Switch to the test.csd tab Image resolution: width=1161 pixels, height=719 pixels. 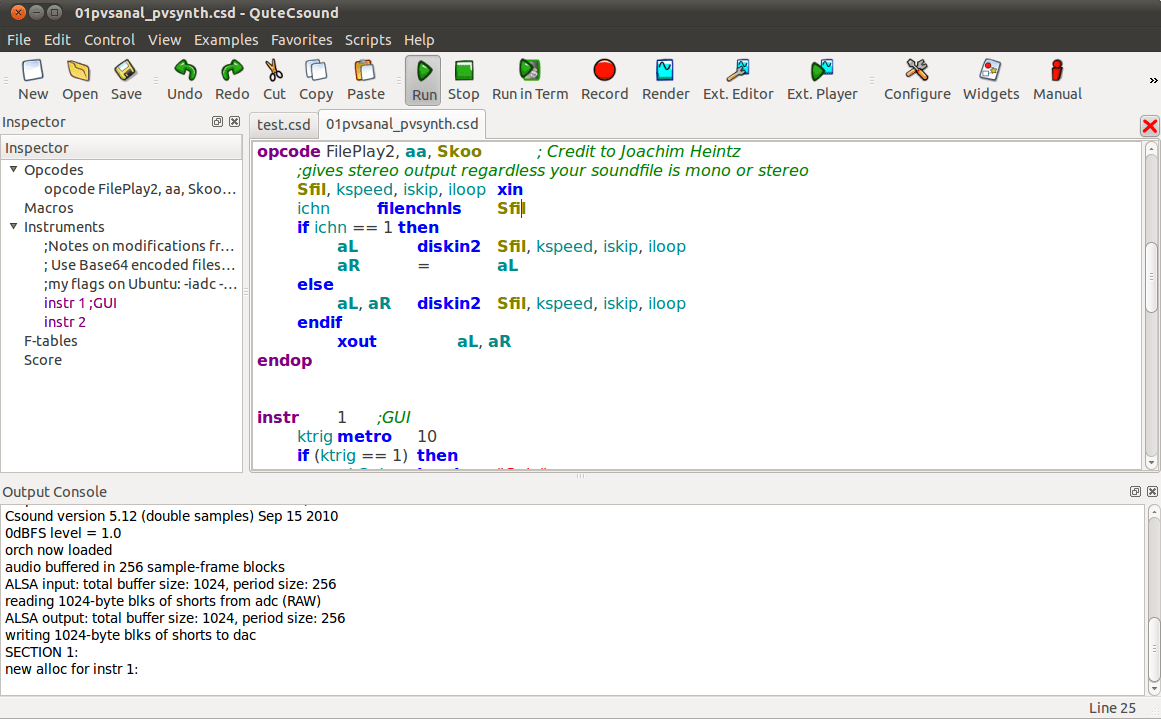click(284, 124)
